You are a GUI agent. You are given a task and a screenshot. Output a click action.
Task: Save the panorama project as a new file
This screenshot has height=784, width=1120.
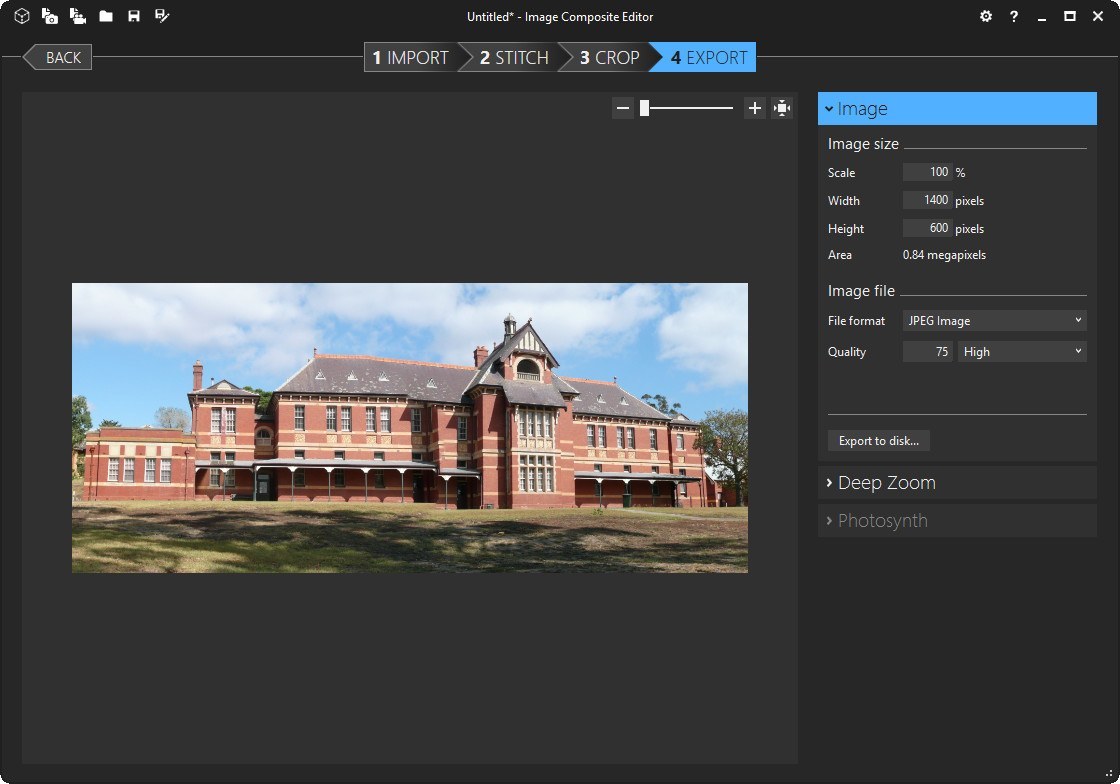[162, 16]
